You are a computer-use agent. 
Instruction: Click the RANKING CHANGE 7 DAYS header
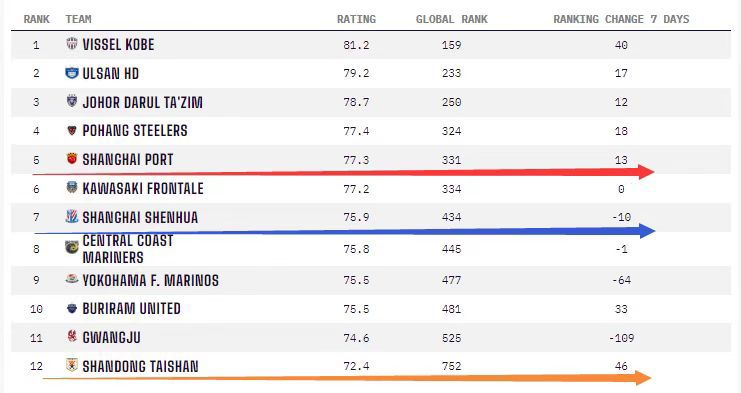(621, 19)
